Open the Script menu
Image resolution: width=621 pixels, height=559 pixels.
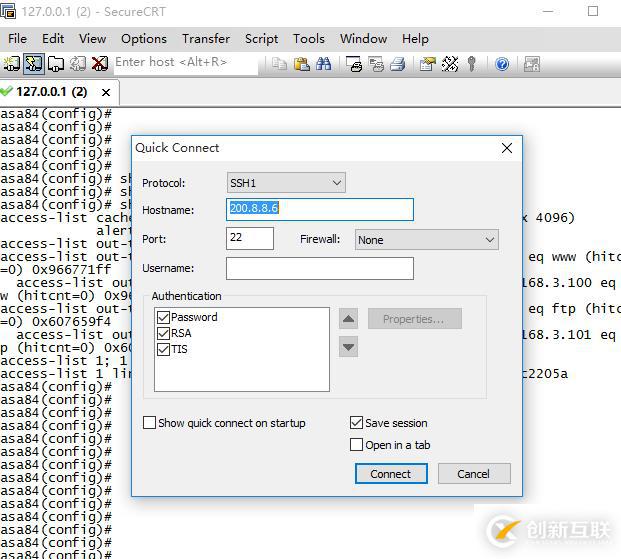261,38
